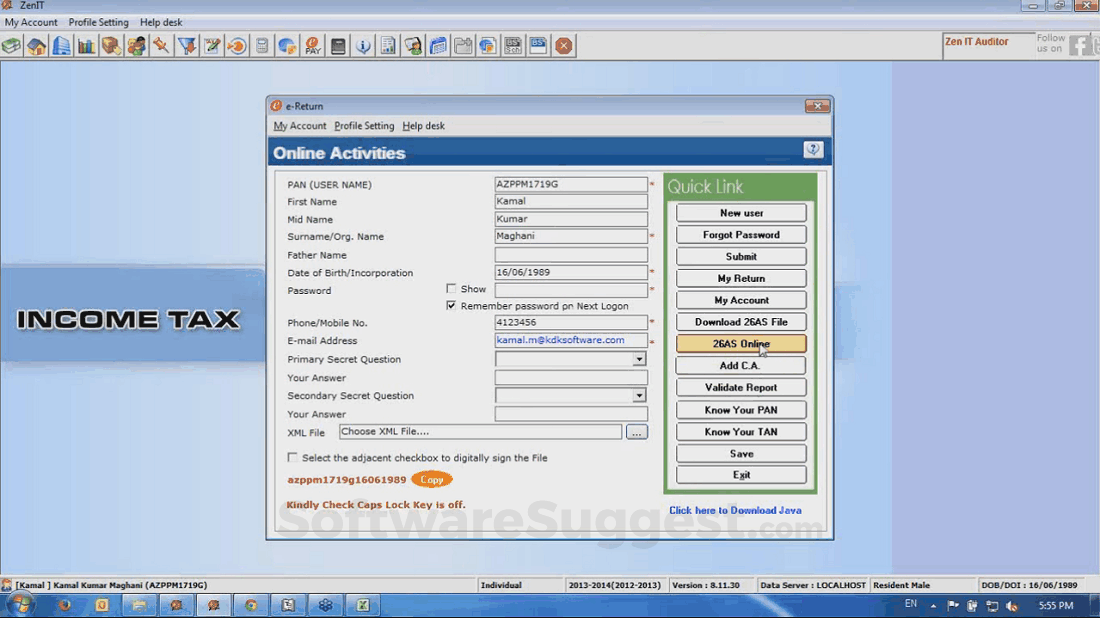Click the Facebook follow icon
The width and height of the screenshot is (1100, 618).
[x=1080, y=45]
